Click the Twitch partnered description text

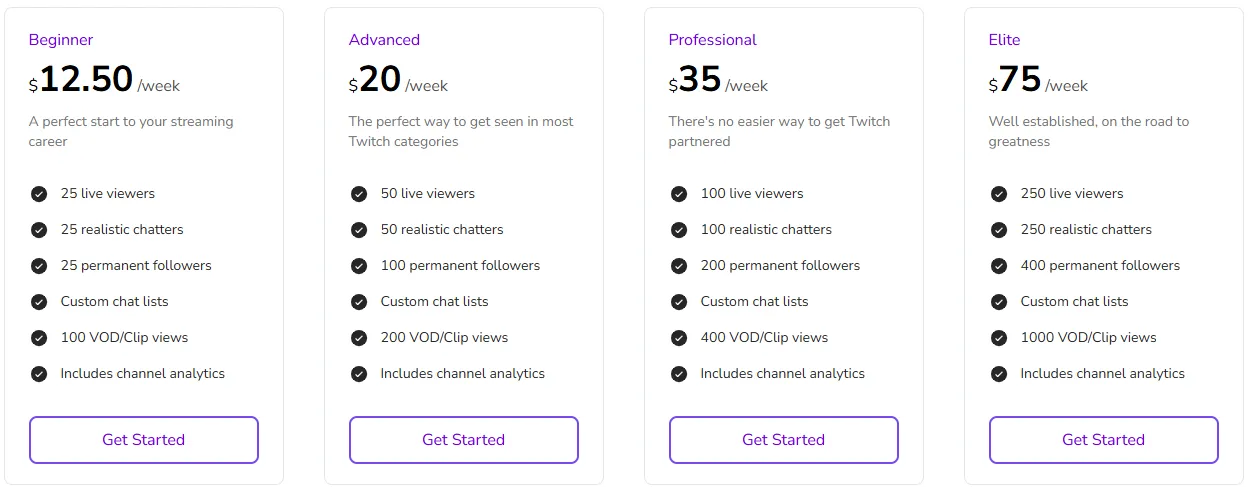779,131
